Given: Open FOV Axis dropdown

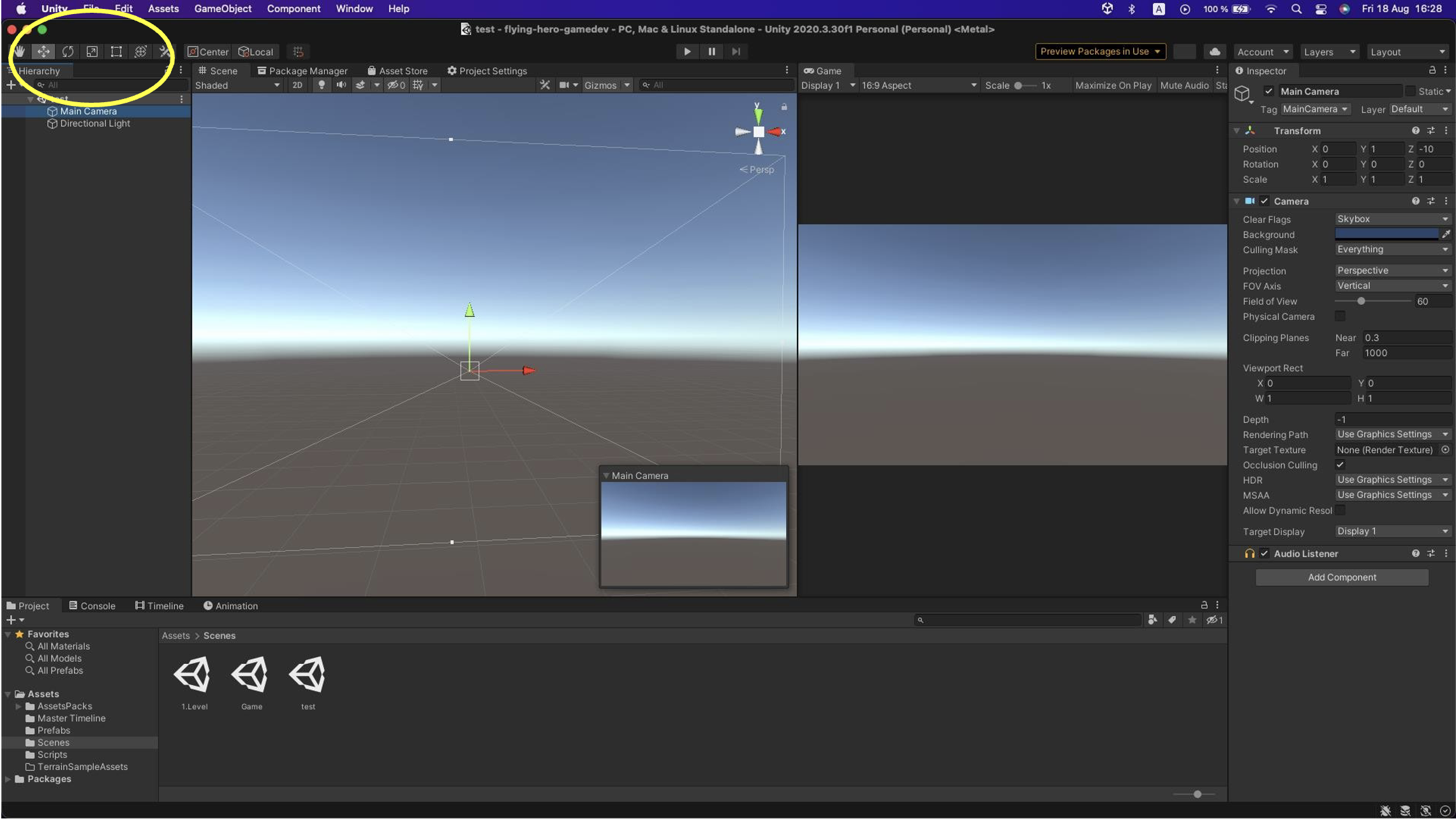Looking at the screenshot, I should click(x=1393, y=286).
